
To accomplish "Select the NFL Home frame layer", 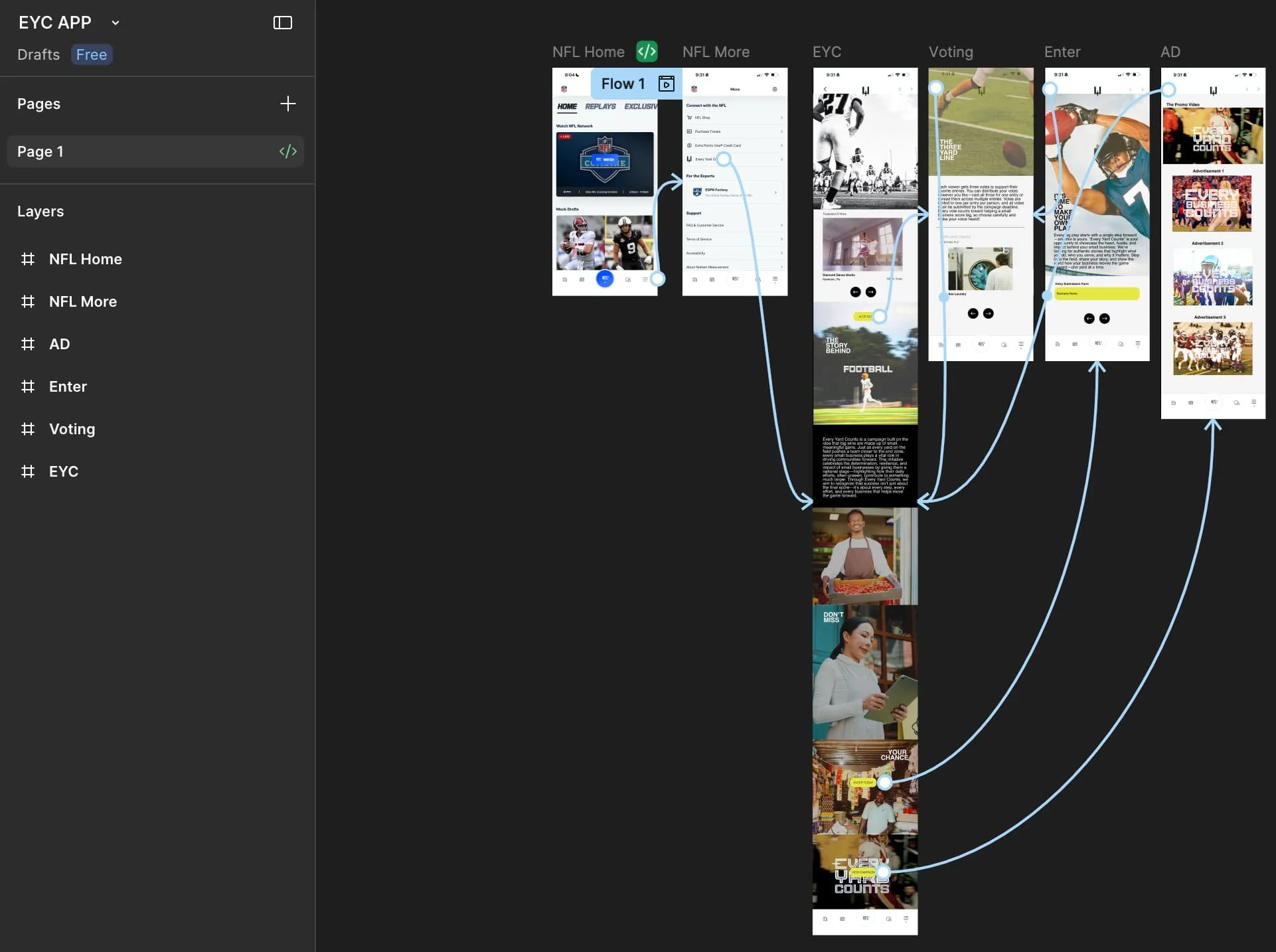I will click(x=85, y=259).
